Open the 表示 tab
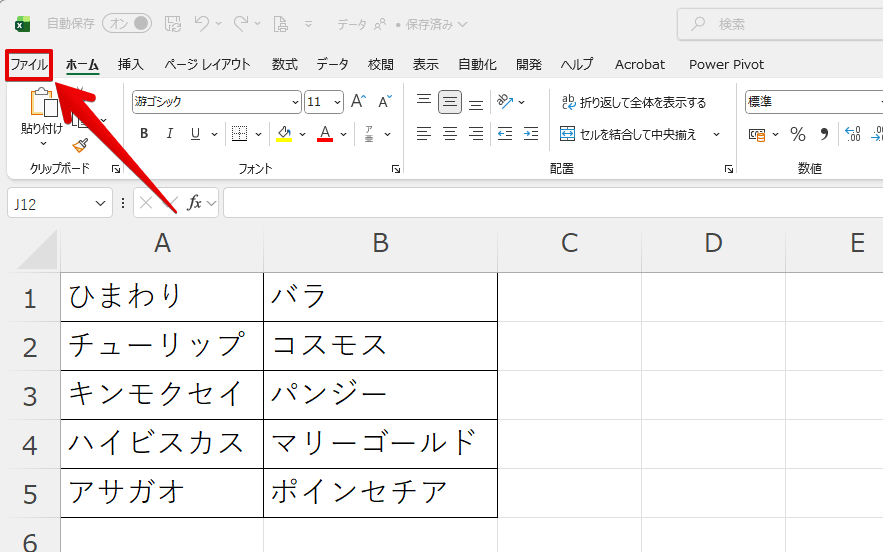Viewport: 883px width, 552px height. (x=426, y=65)
